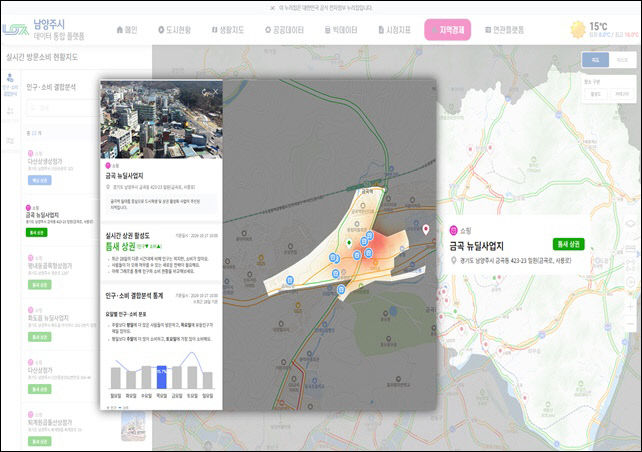The width and height of the screenshot is (642, 452).
Task: Open the 연관플랫폼 menu
Action: click(504, 30)
